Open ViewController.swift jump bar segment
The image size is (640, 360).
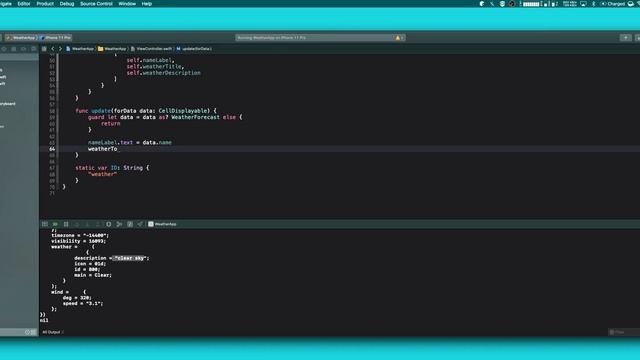tap(151, 49)
